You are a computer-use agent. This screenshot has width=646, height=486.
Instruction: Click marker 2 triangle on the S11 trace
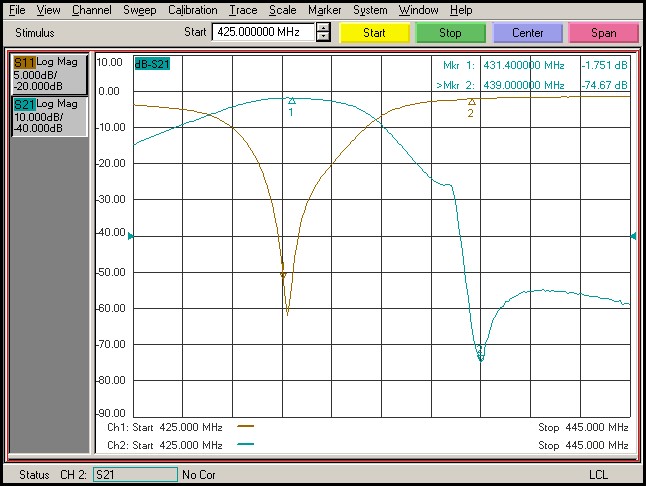tap(472, 102)
